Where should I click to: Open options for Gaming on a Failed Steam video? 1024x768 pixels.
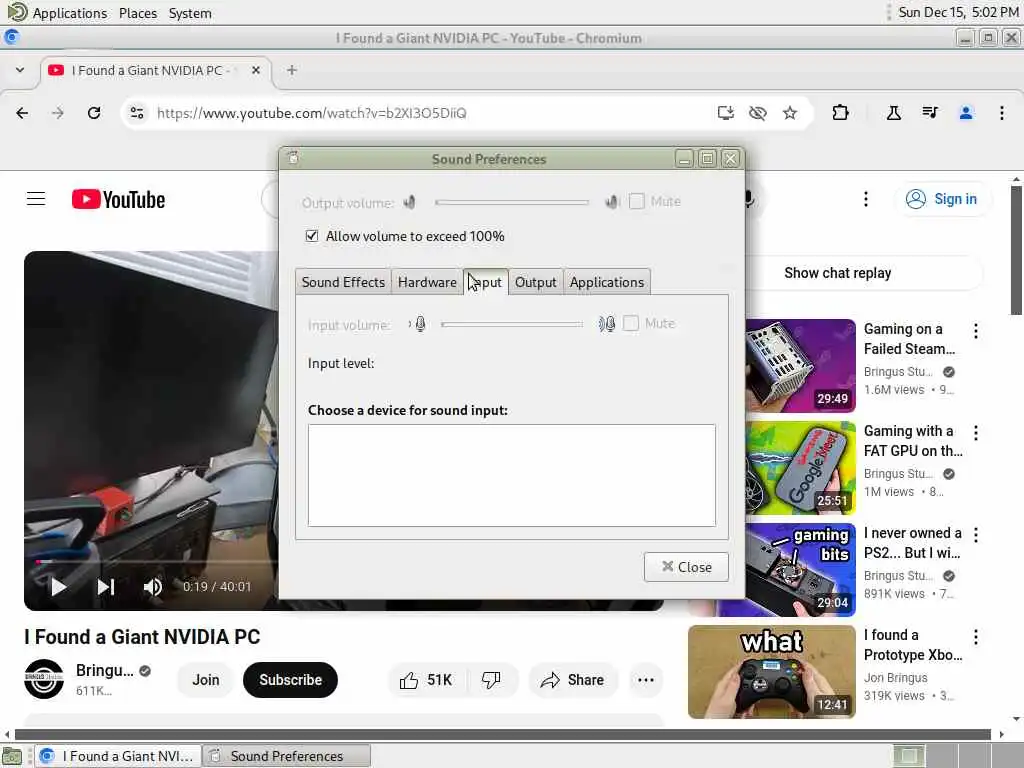(976, 331)
